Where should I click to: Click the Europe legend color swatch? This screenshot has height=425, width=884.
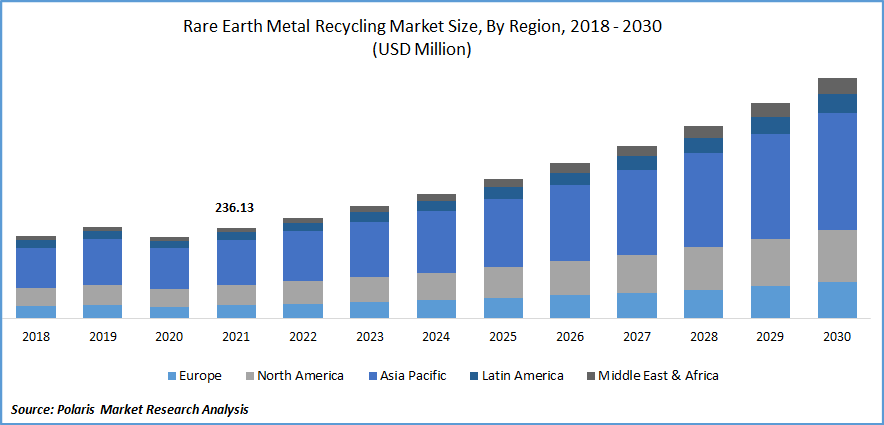tap(171, 376)
